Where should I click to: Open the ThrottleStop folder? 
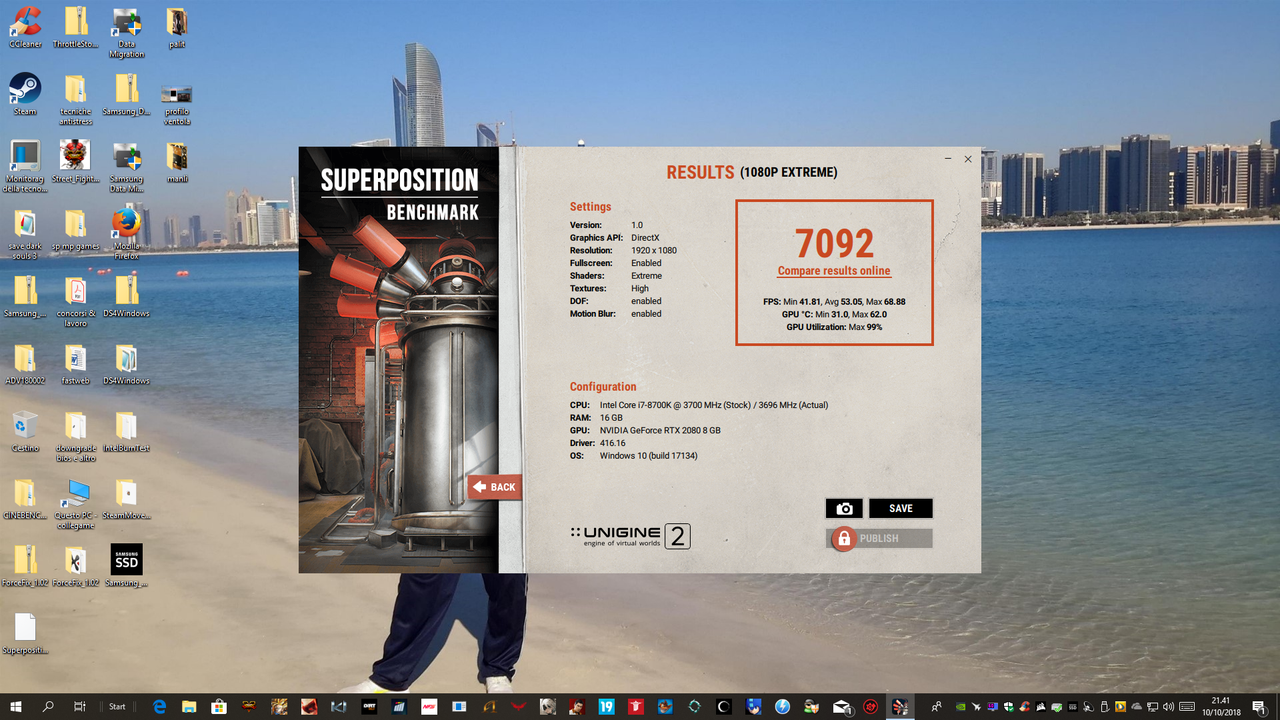coord(75,27)
